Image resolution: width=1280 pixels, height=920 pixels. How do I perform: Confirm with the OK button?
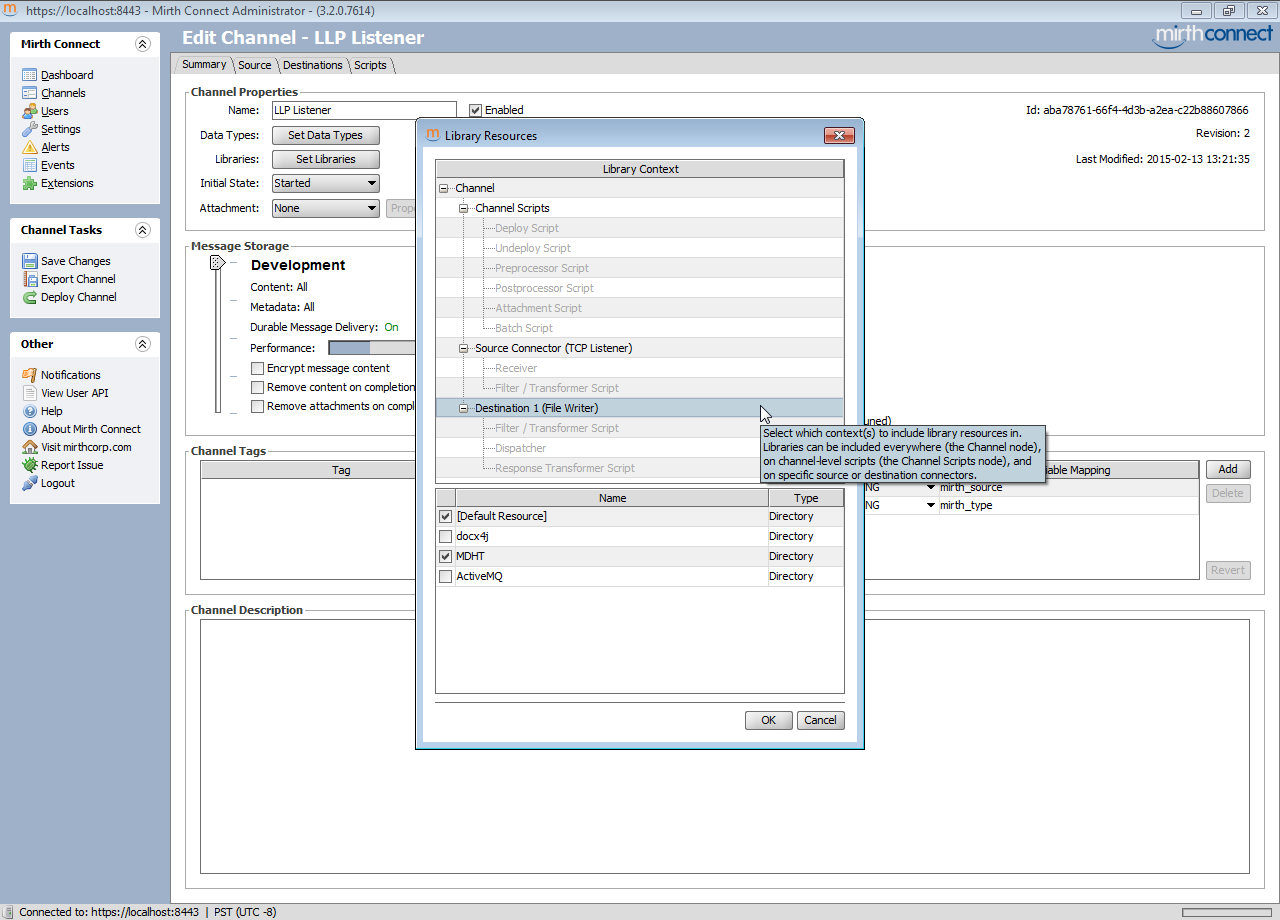pos(769,720)
